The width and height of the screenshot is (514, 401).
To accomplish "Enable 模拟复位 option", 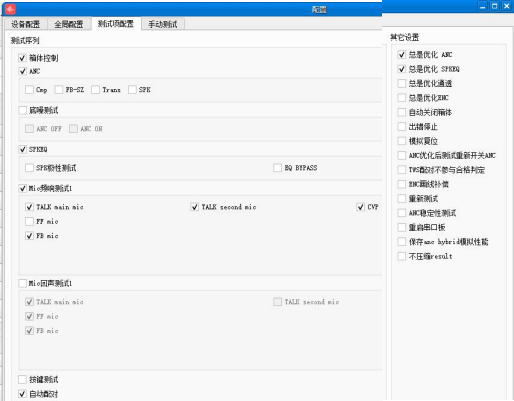I will 402,141.
